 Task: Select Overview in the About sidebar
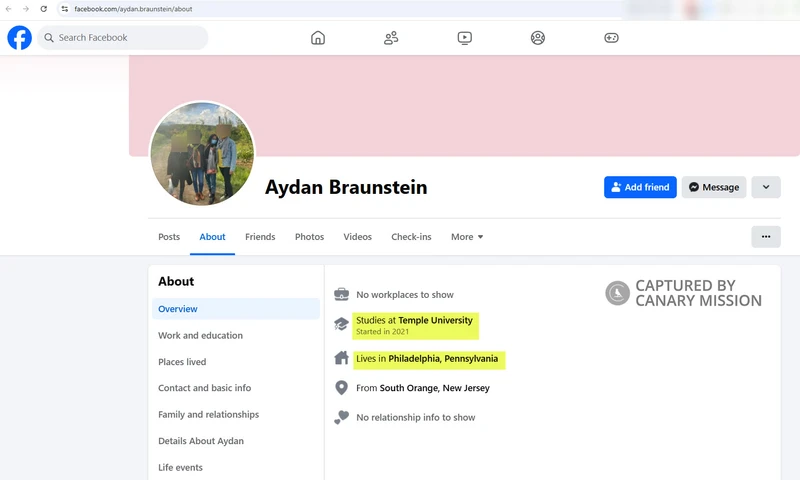(236, 309)
